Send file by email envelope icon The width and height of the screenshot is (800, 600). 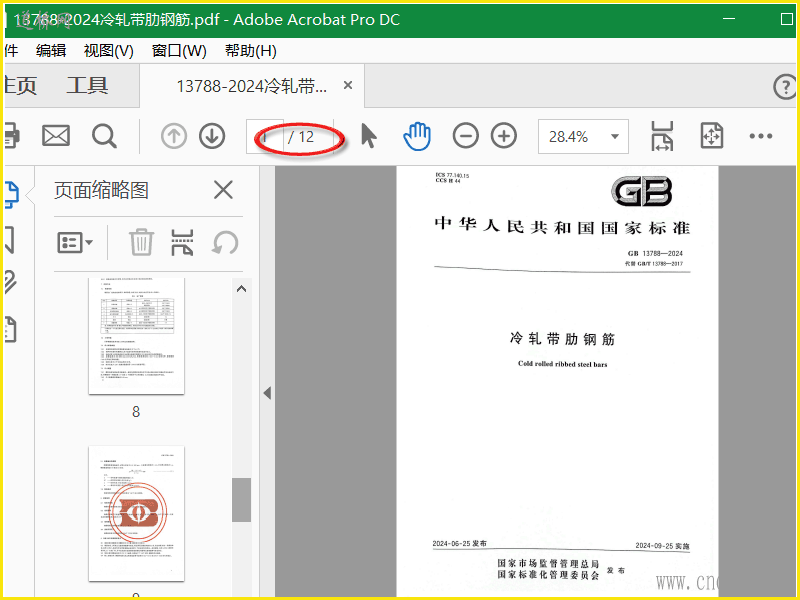[56, 136]
